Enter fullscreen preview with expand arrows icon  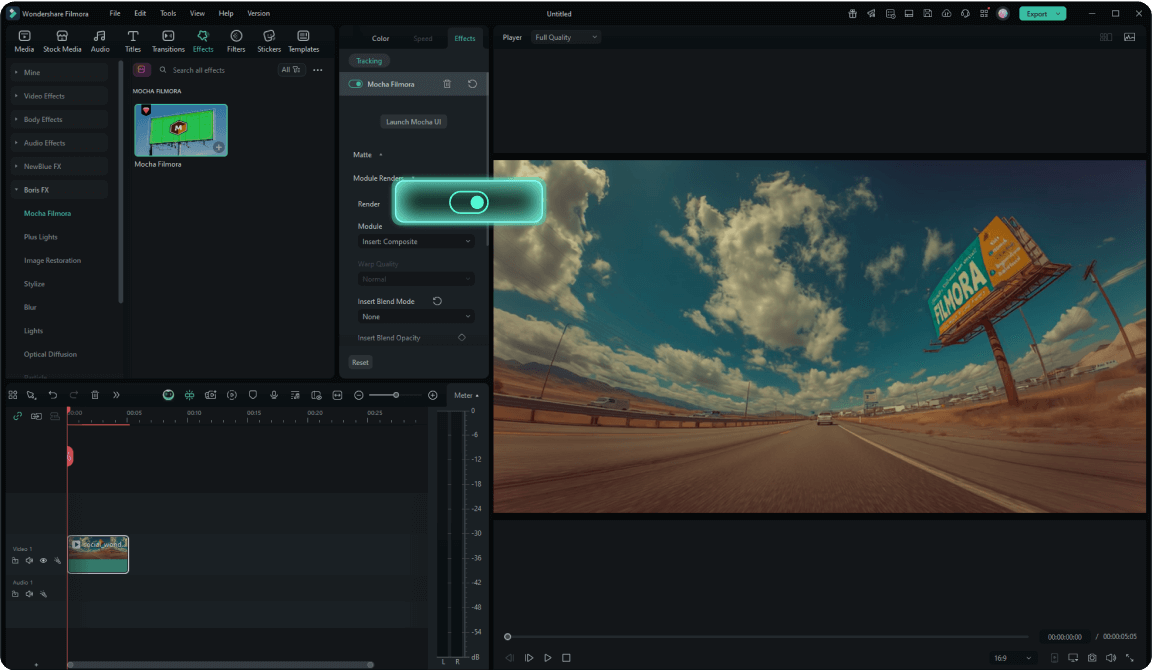pos(1130,658)
